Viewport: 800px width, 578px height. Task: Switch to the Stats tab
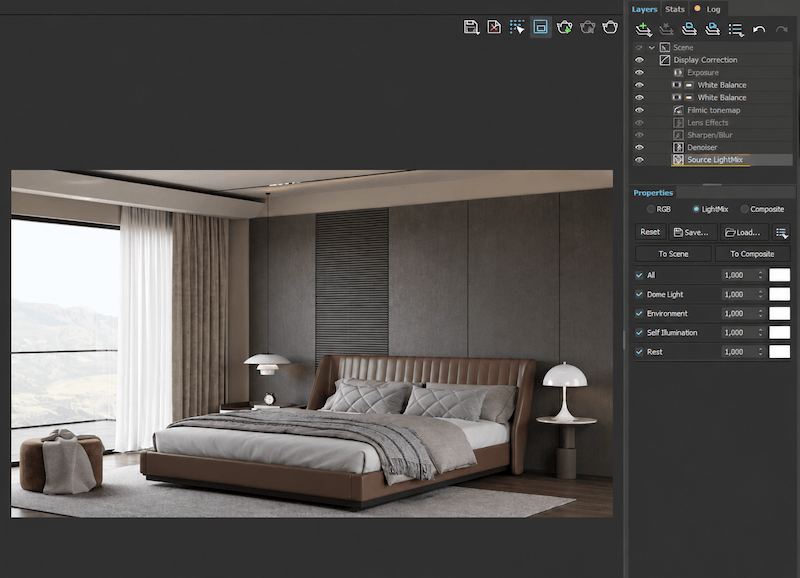[x=674, y=9]
